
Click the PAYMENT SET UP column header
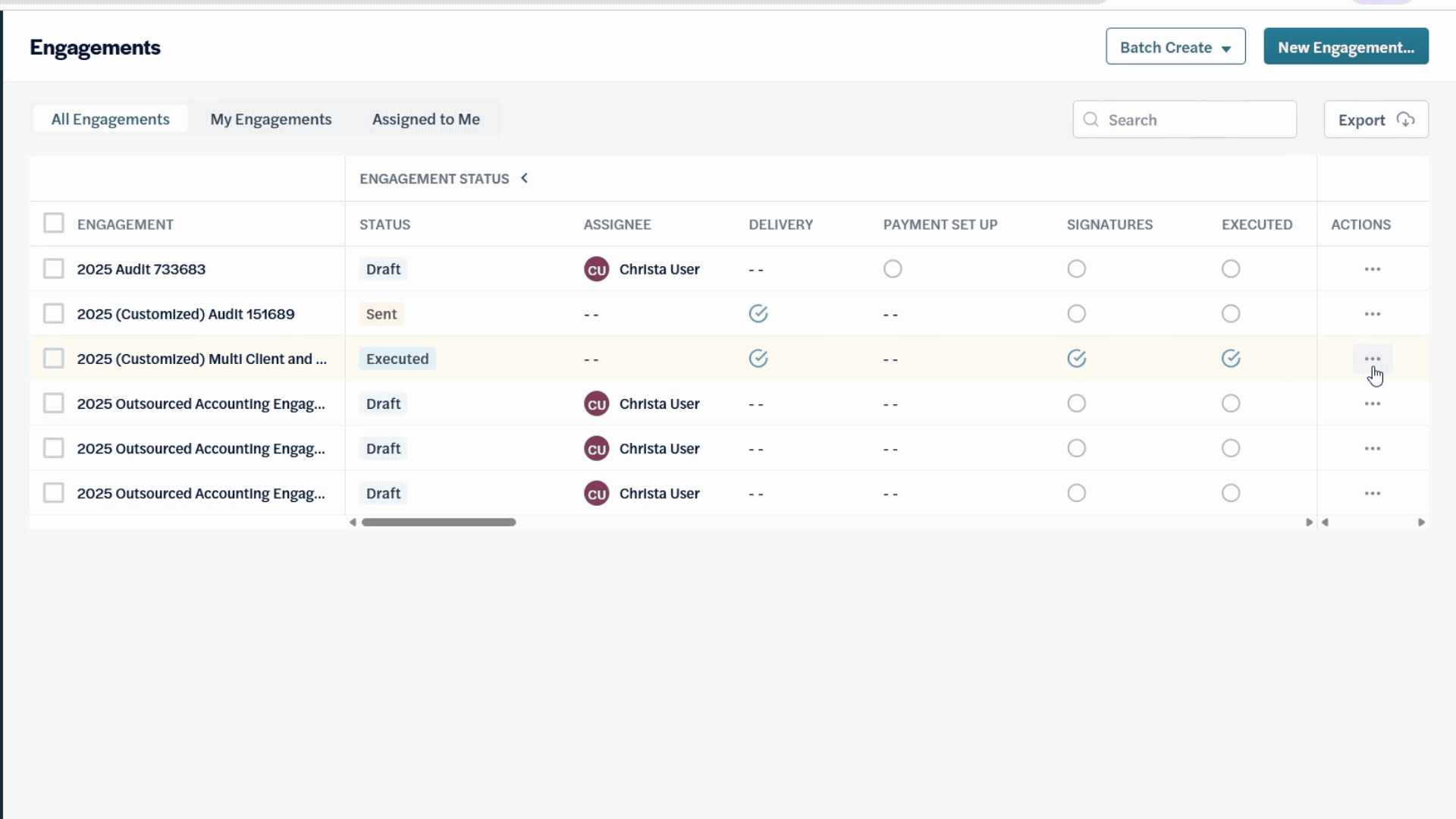940,224
